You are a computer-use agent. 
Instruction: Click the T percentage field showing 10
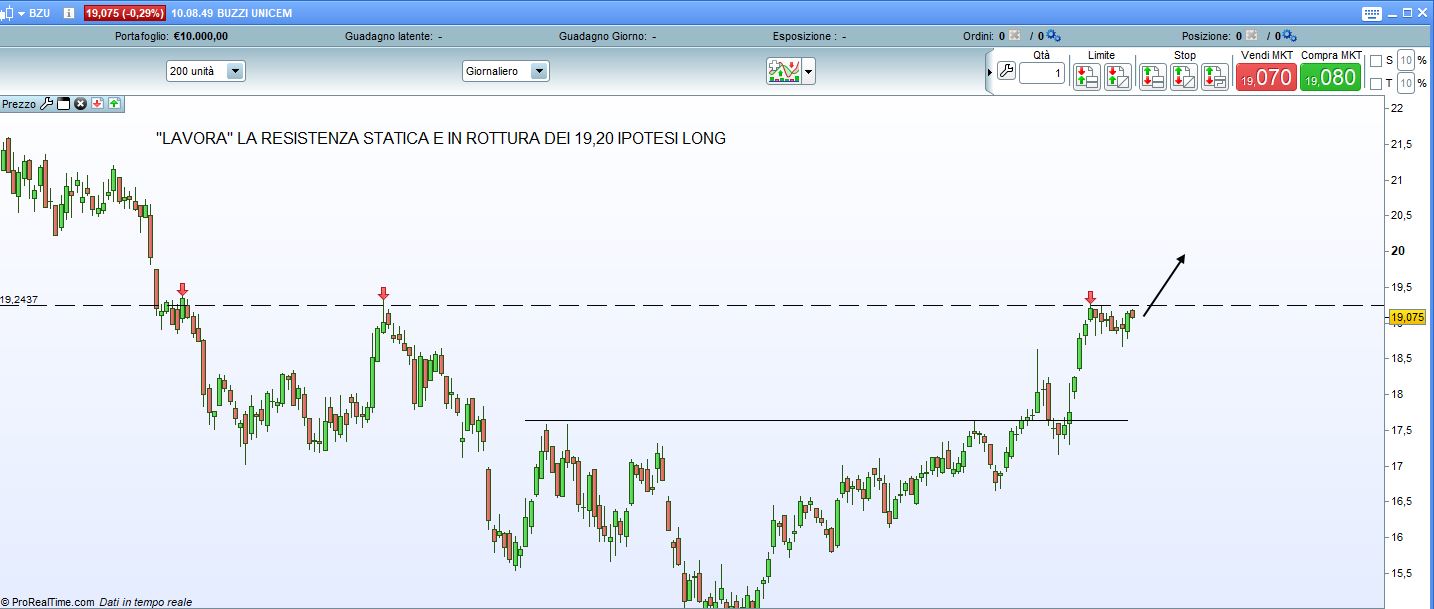1406,83
